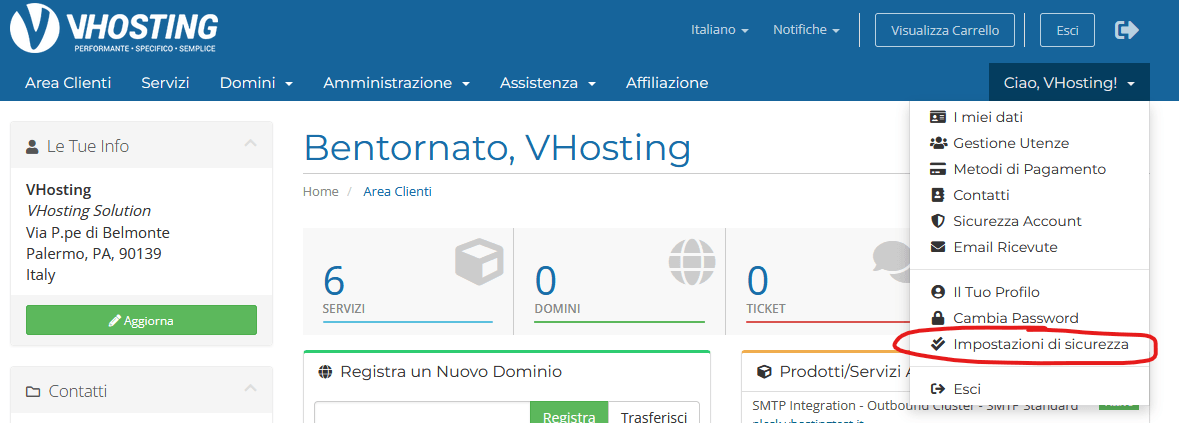The width and height of the screenshot is (1179, 423).
Task: Click the VHosting Solution company text
Action: pos(89,211)
